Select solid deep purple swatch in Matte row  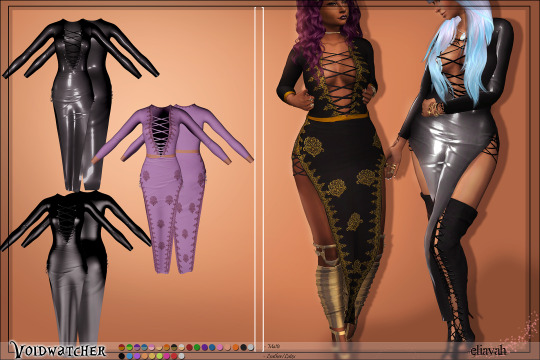point(205,347)
